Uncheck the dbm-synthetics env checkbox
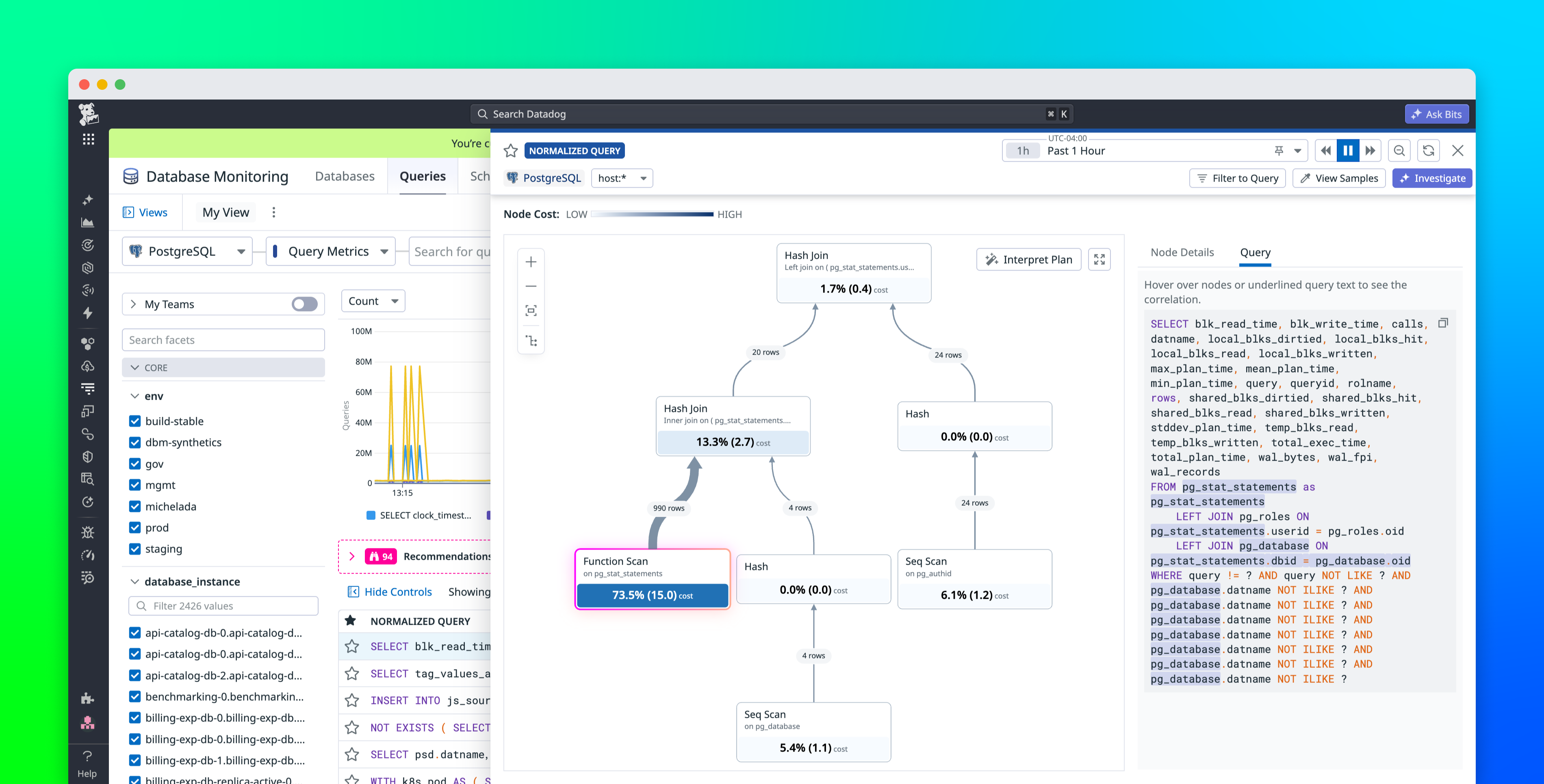 coord(135,442)
